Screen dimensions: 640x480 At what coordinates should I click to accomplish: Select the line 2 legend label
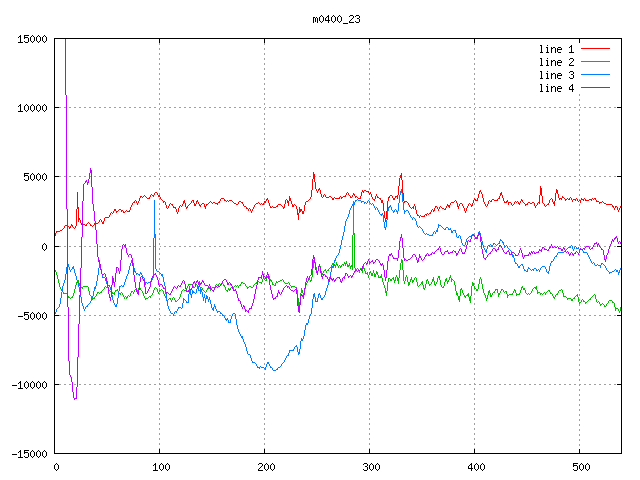coord(557,62)
